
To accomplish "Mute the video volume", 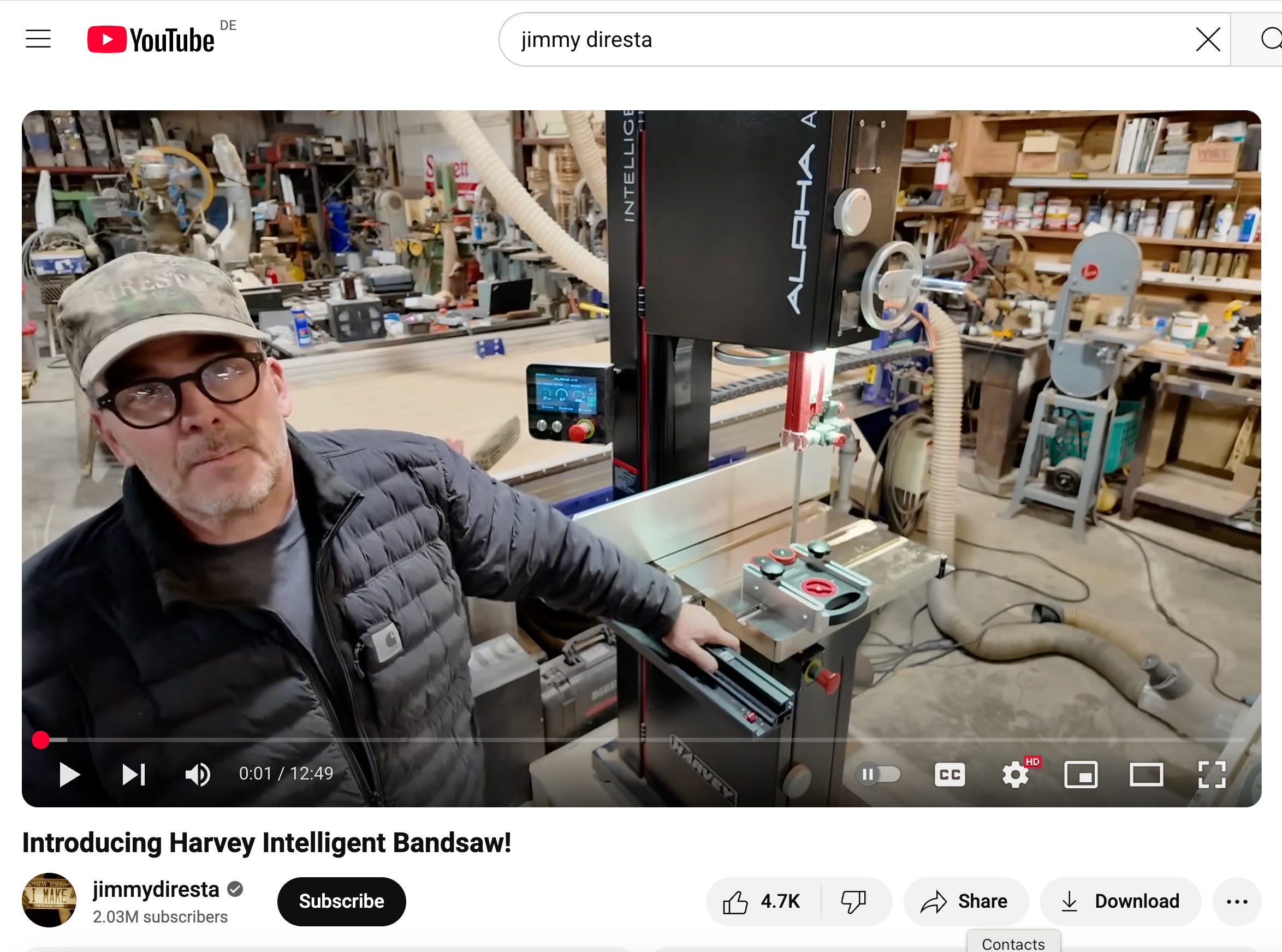I will pyautogui.click(x=198, y=775).
